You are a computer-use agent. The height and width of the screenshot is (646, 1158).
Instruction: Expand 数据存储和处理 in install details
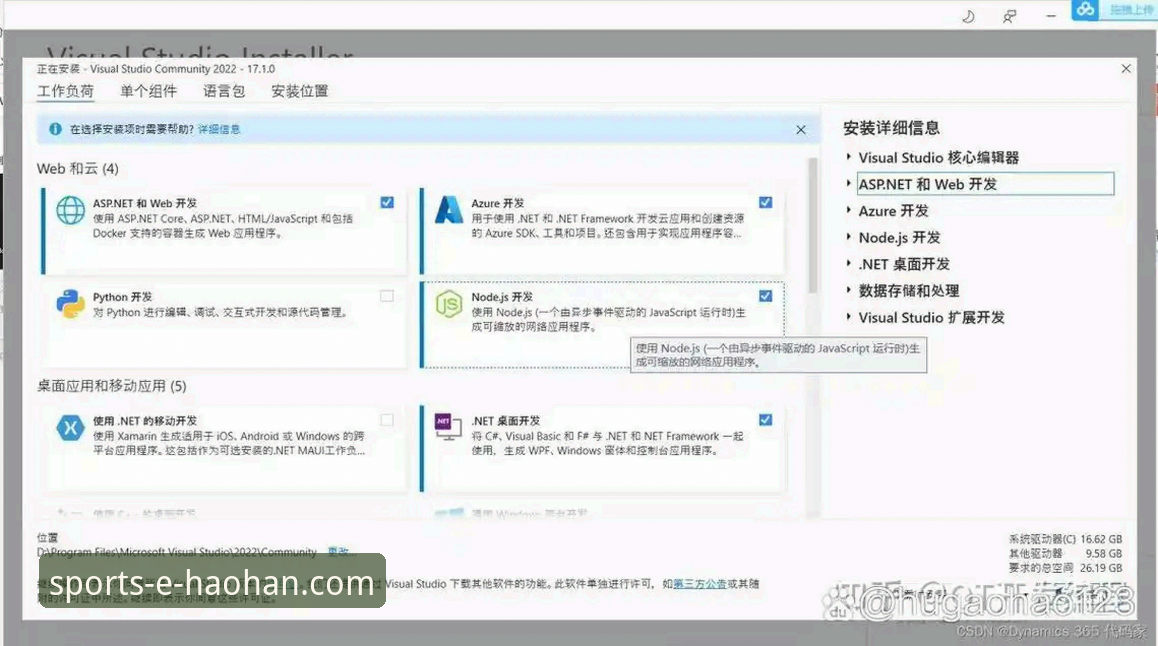[x=849, y=290]
